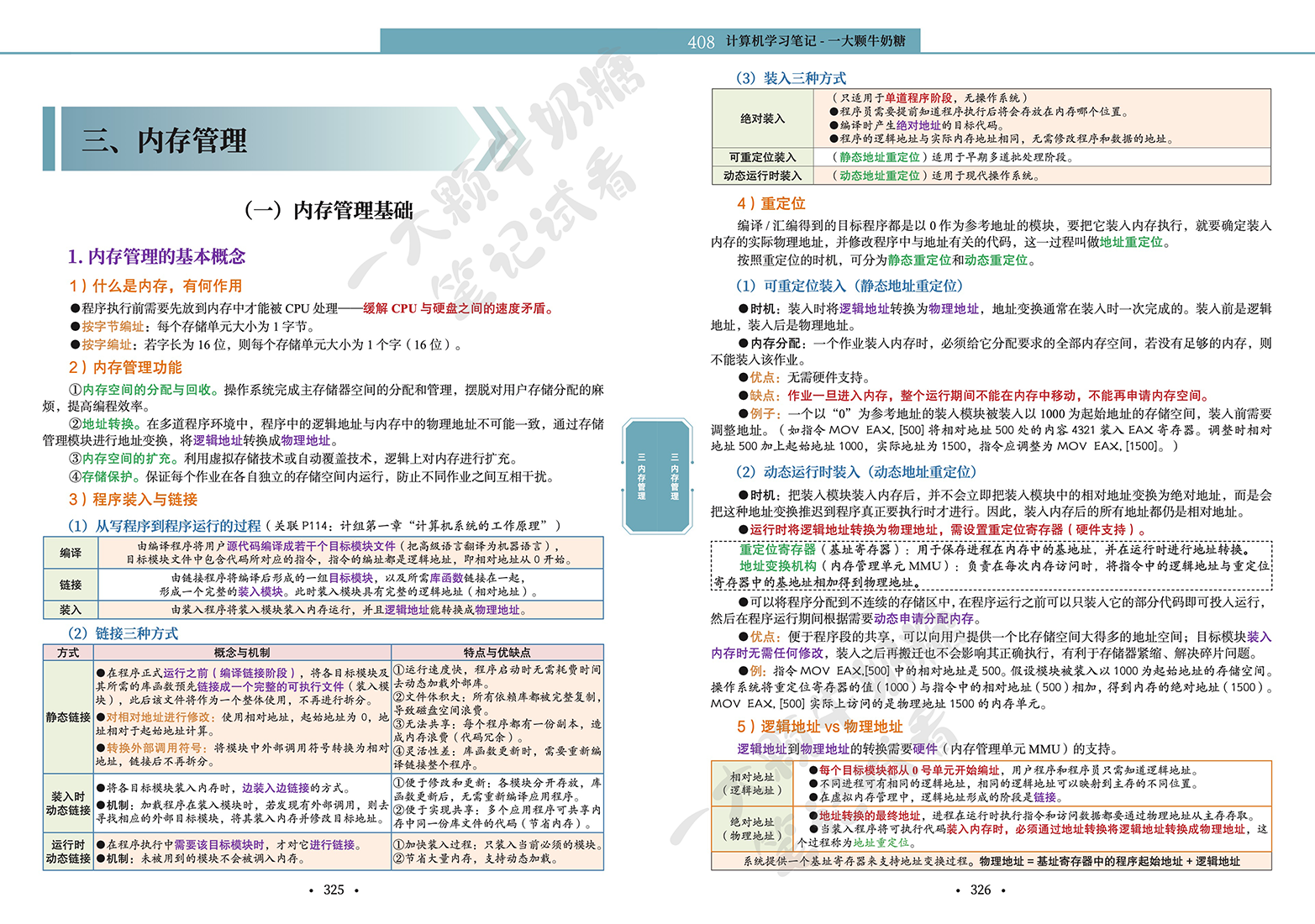
Task: Click the '绝对地址（物理地址）' table cell
Action: pos(752,829)
